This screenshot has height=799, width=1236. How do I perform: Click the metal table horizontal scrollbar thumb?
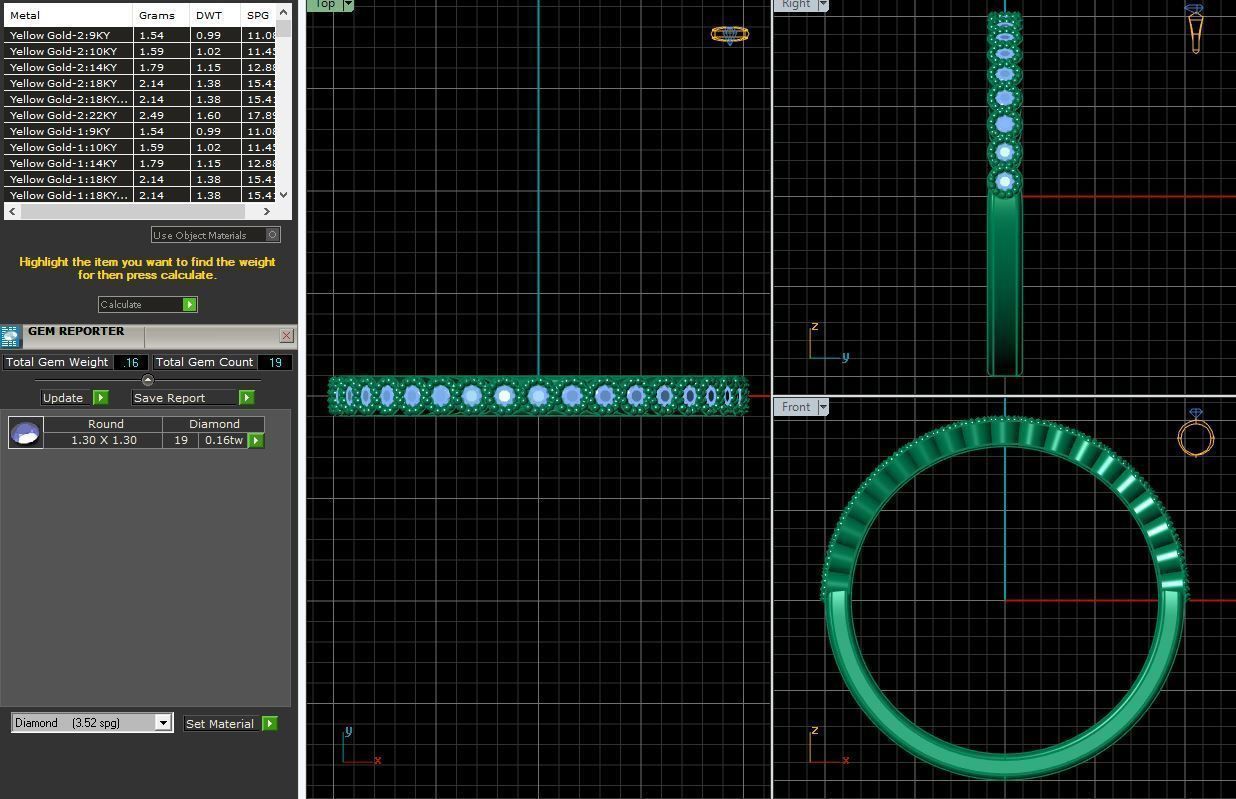[132, 211]
